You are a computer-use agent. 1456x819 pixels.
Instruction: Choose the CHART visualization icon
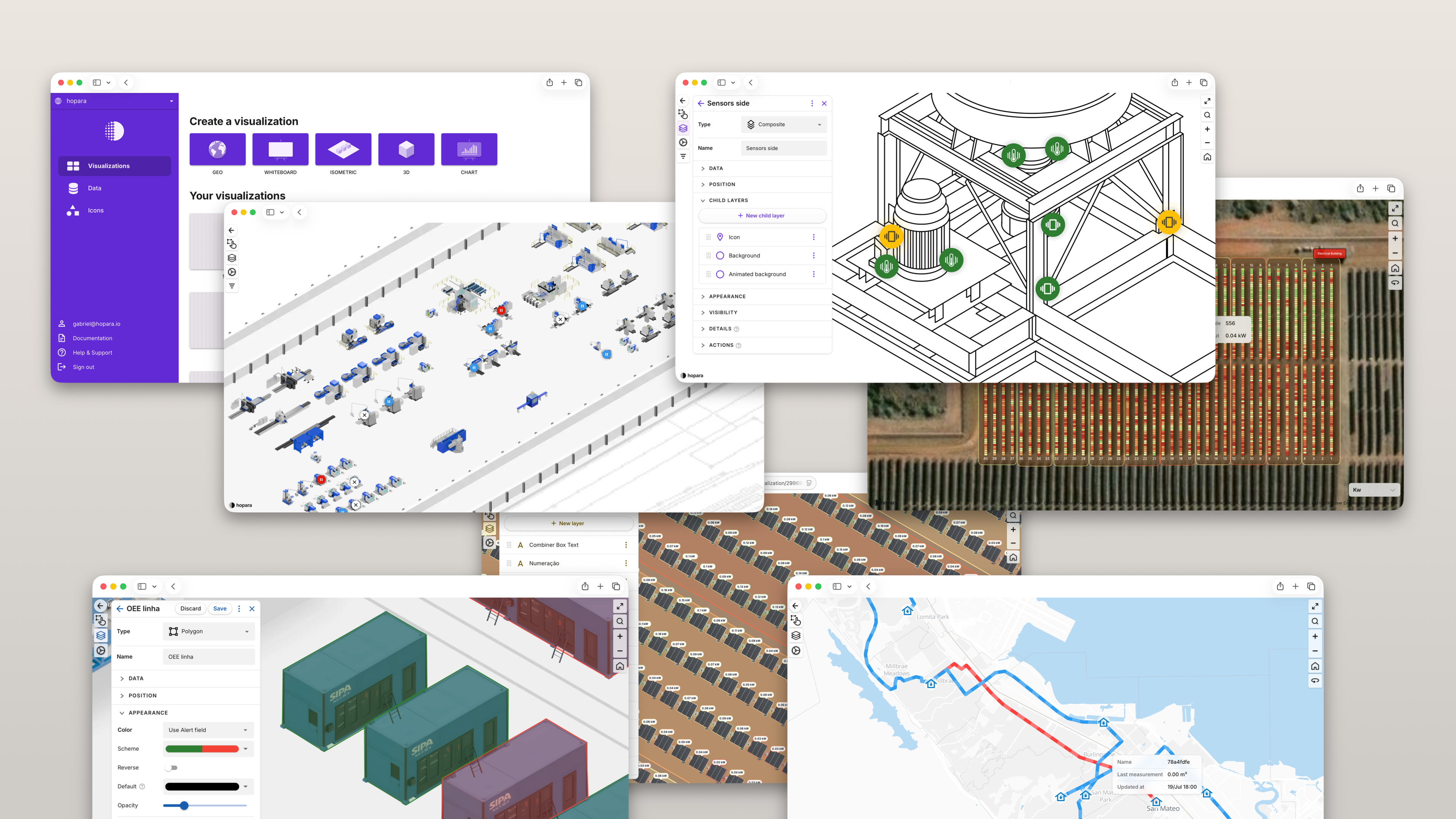coord(469,149)
